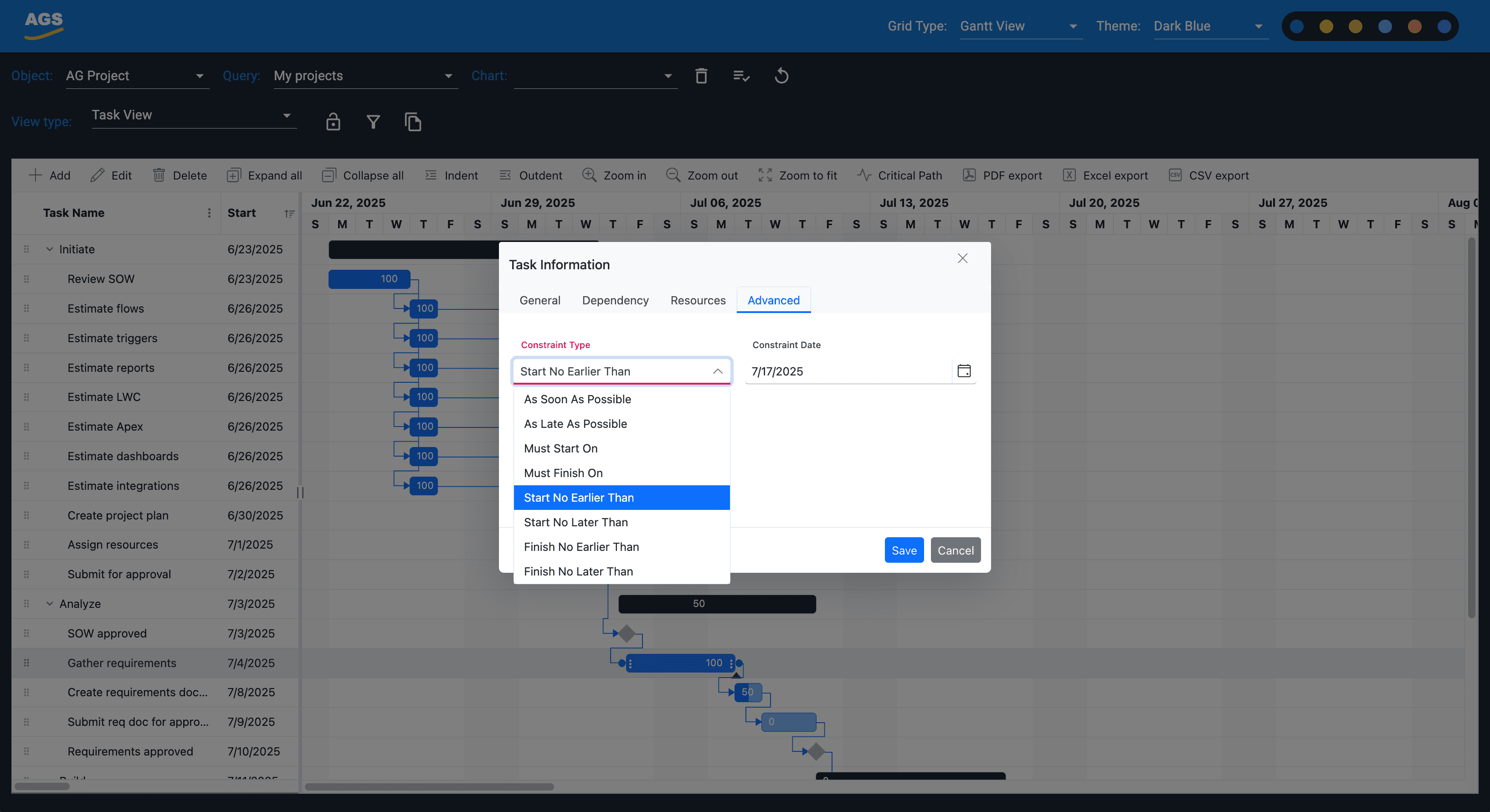Collapse the Initiate task group
The height and width of the screenshot is (812, 1490).
coord(50,249)
